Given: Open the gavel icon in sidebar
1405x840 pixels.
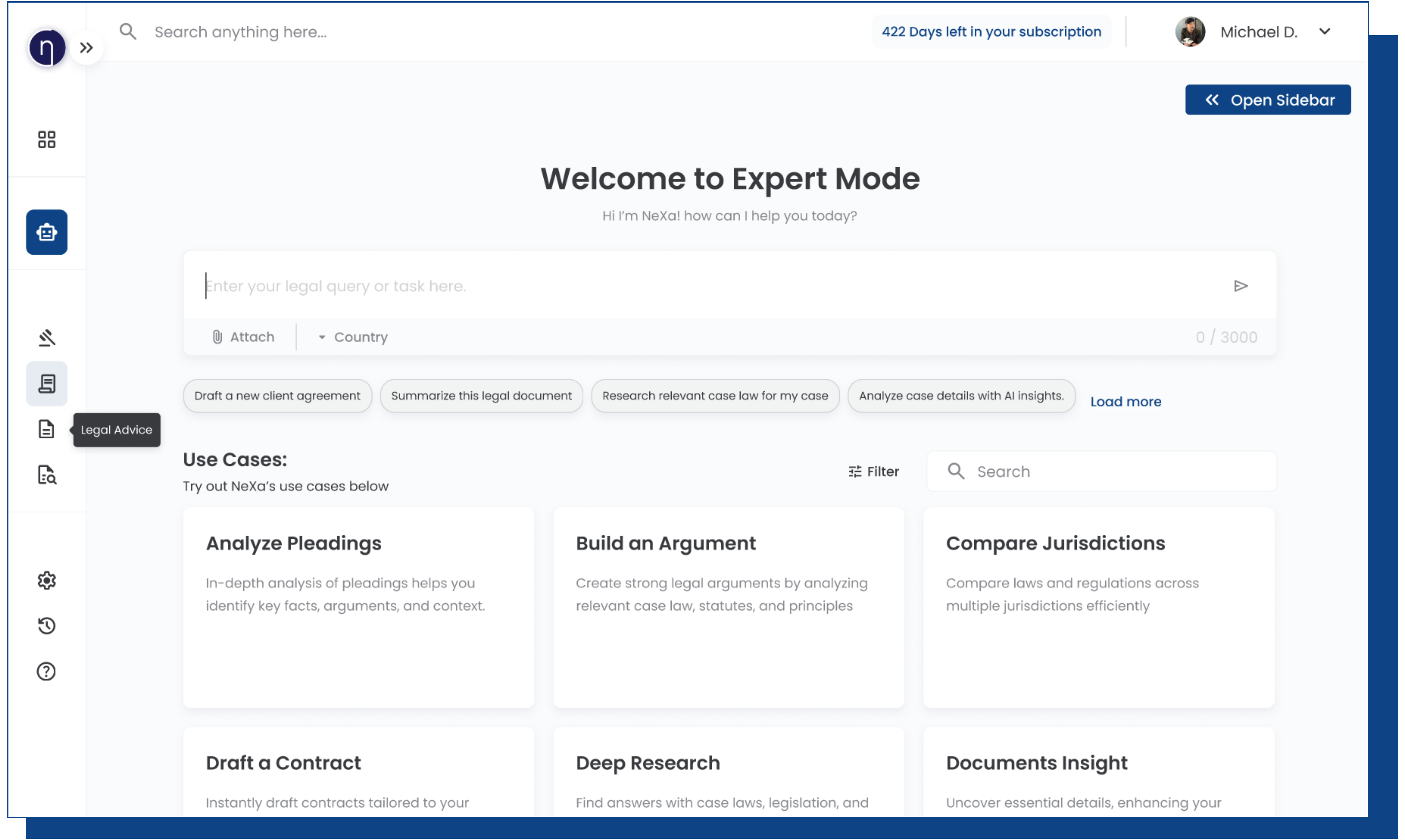Looking at the screenshot, I should 47,338.
